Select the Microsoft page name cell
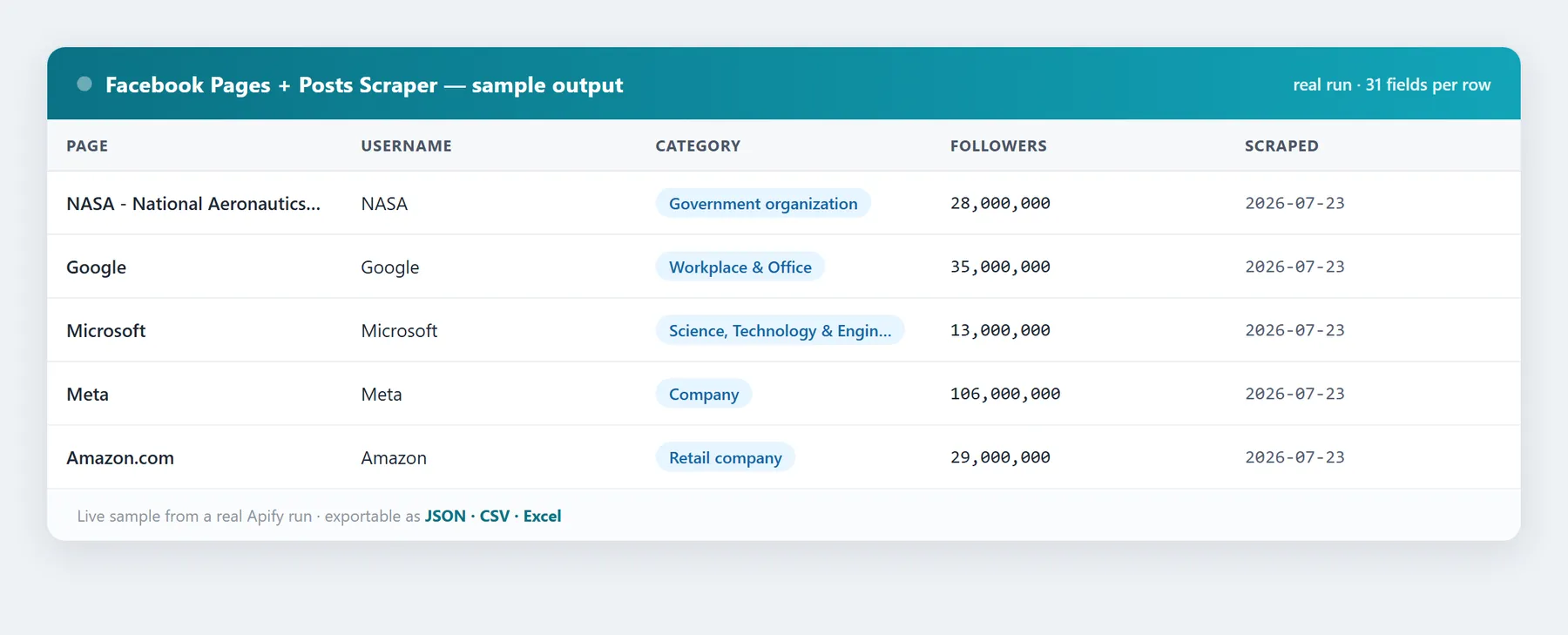 105,330
